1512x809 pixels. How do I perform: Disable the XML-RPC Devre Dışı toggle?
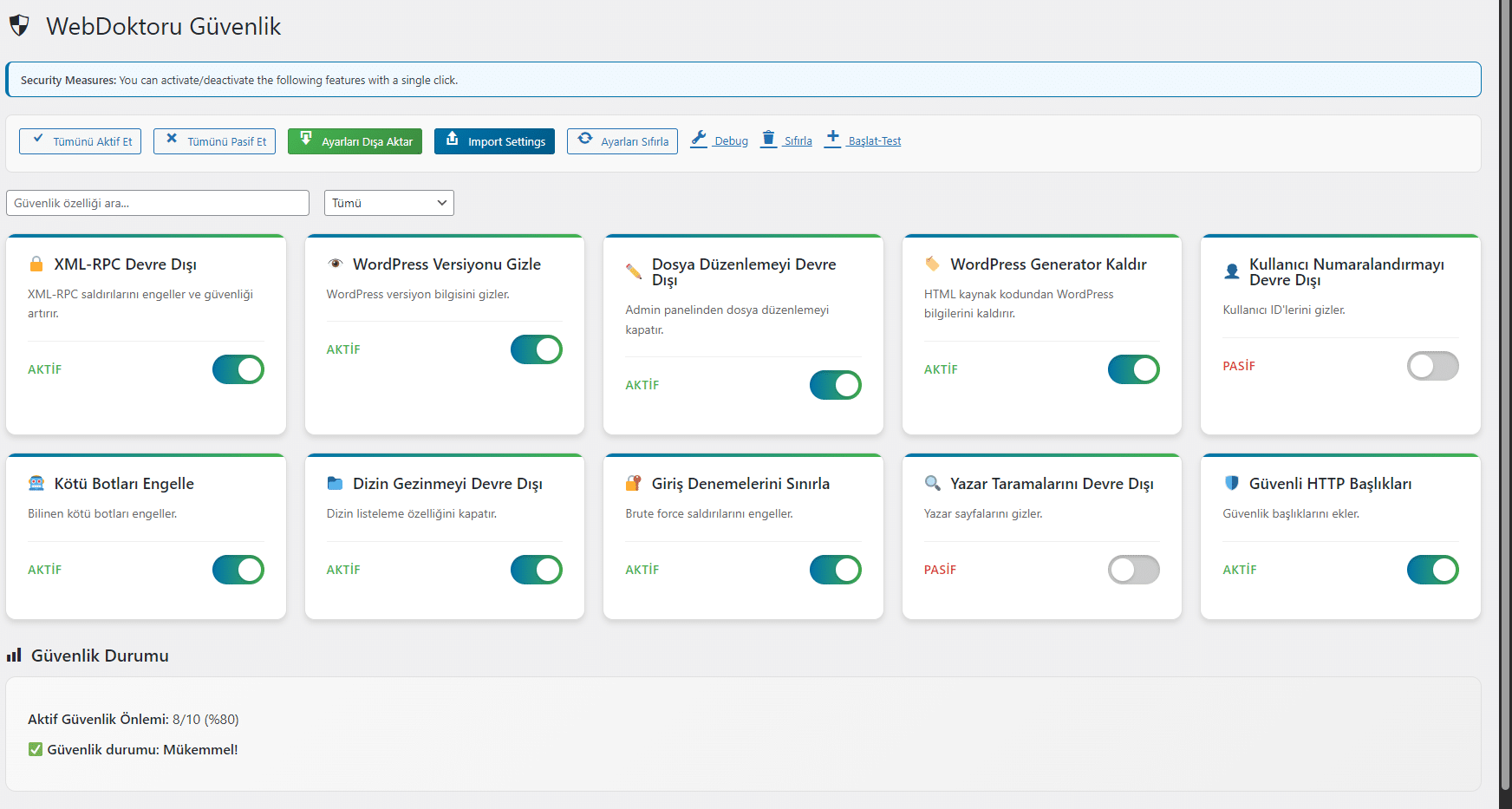[x=238, y=369]
